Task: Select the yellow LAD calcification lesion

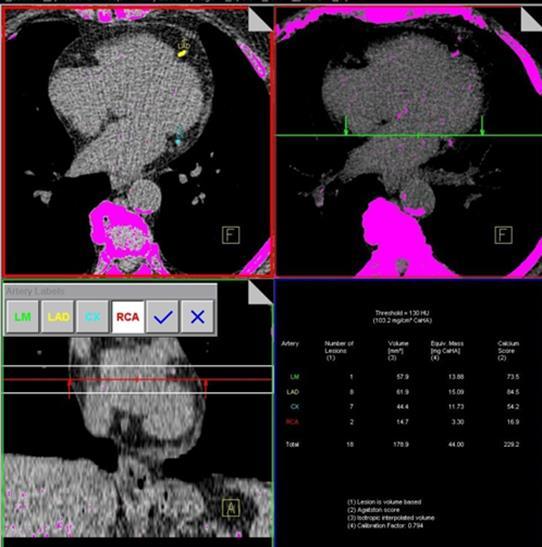Action: click(x=182, y=54)
